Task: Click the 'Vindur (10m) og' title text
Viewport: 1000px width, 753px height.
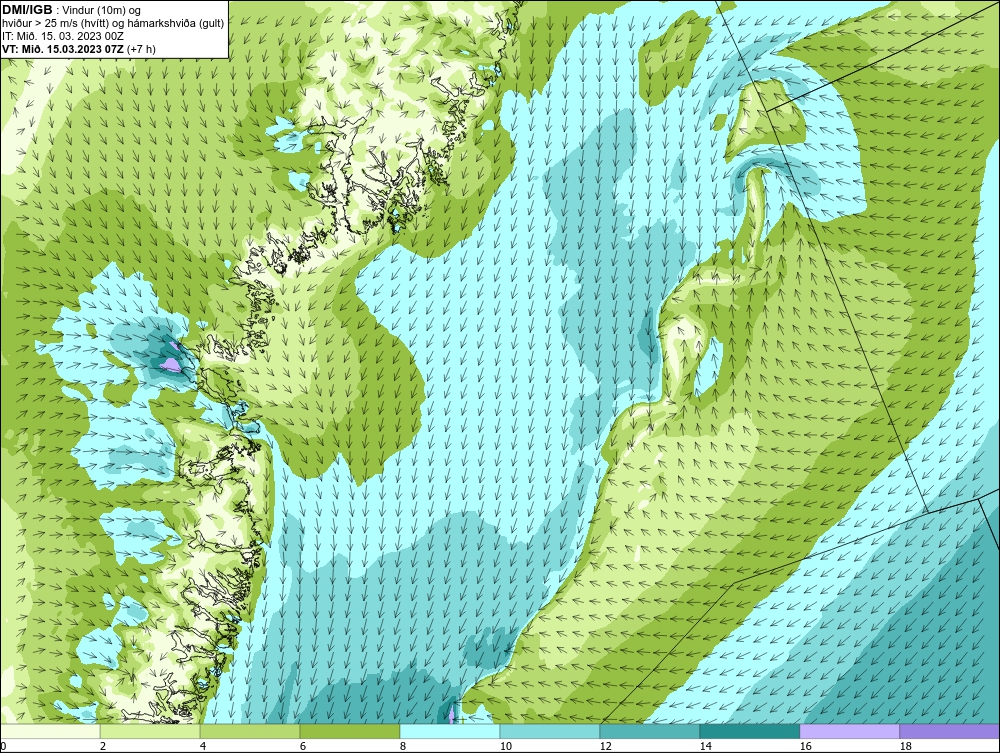Action: click(x=101, y=11)
